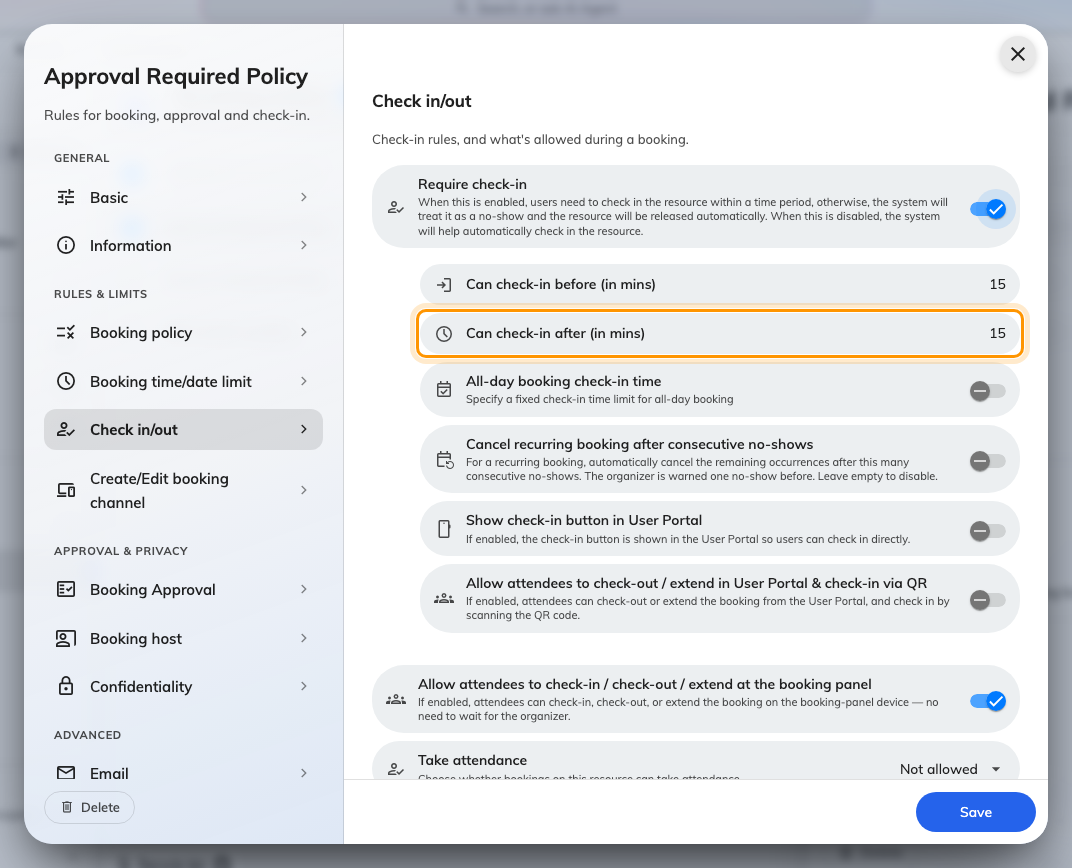The image size is (1072, 868).
Task: Click the Booking Approval checklist icon
Action: point(66,589)
